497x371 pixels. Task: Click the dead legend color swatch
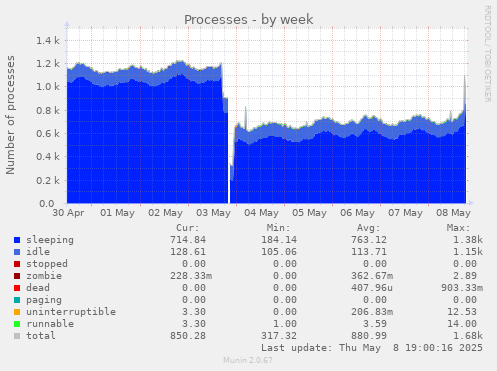[17, 288]
